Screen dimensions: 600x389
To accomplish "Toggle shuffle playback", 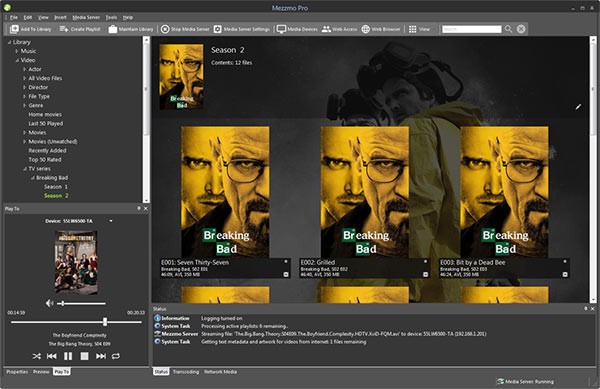I will click(x=36, y=356).
